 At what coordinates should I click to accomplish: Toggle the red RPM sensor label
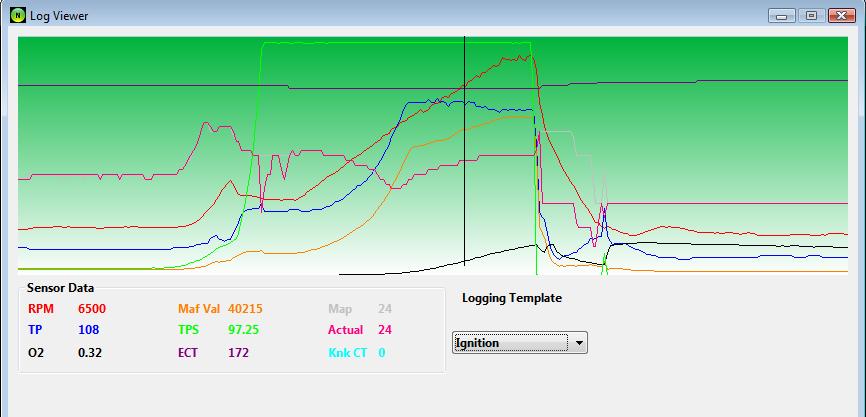point(39,309)
